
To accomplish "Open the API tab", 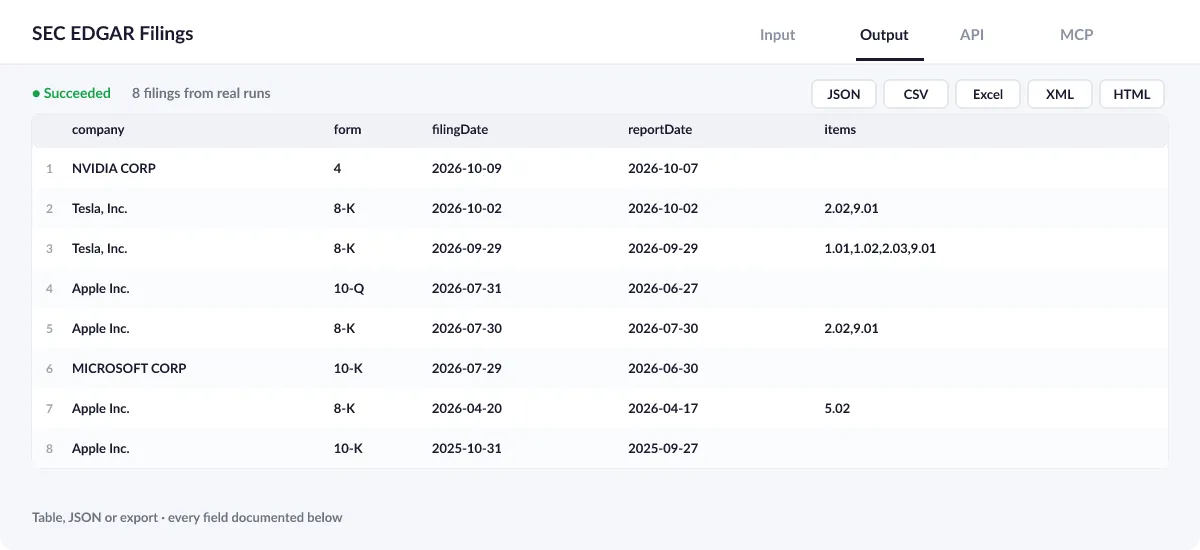I will (x=972, y=34).
